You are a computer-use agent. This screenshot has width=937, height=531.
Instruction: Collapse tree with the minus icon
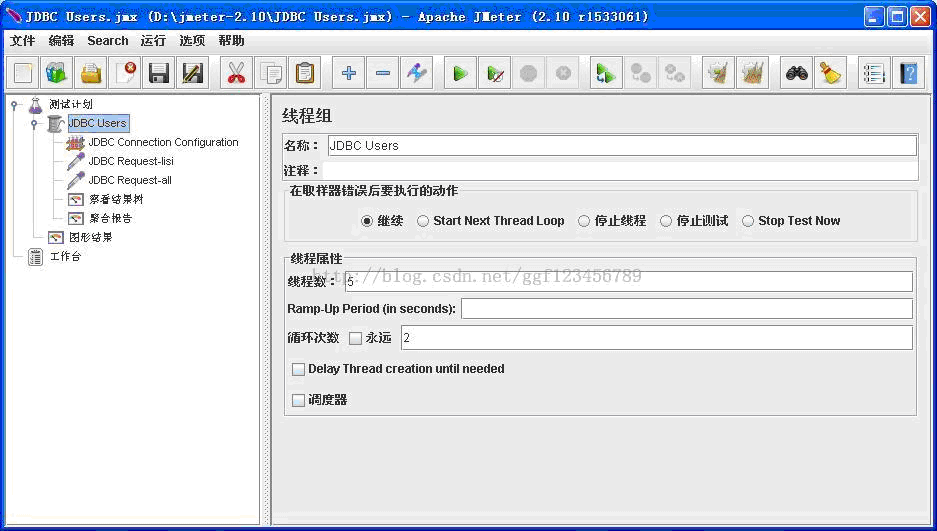point(382,73)
